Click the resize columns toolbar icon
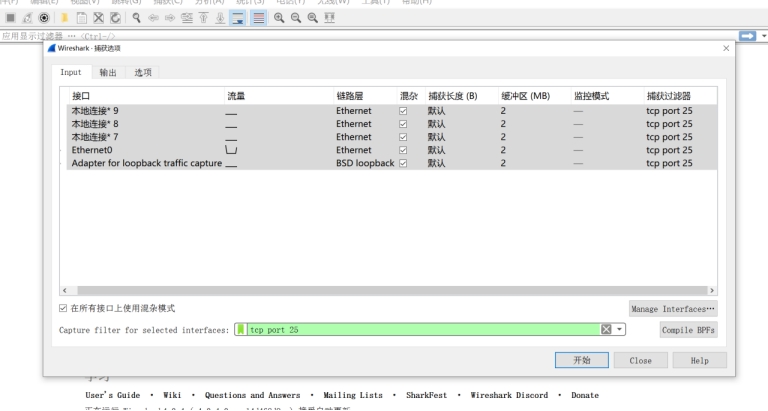Screen dimensions: 768x411 (328, 20)
